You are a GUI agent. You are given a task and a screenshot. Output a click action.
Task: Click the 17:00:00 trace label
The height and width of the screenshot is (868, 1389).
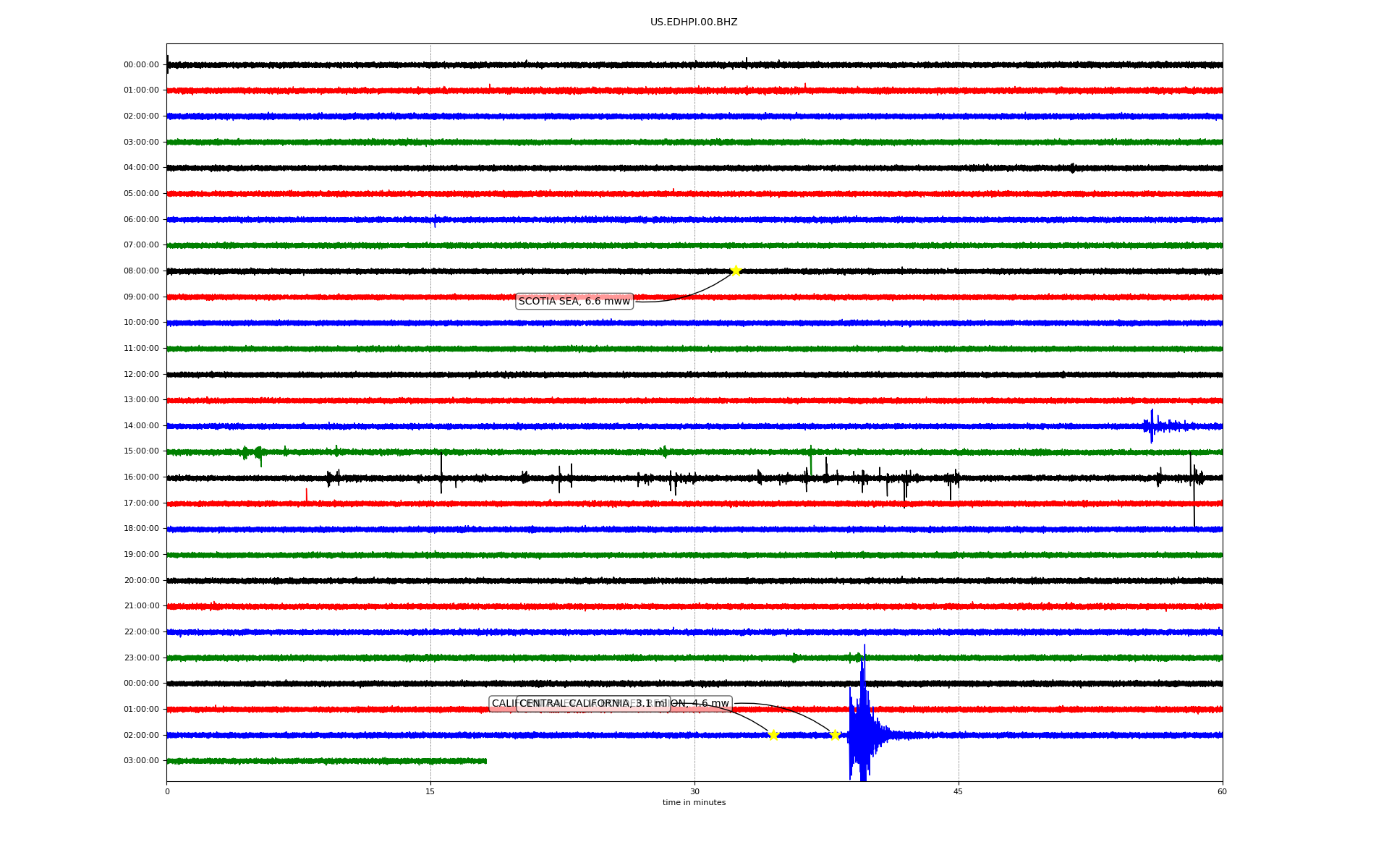pyautogui.click(x=141, y=503)
